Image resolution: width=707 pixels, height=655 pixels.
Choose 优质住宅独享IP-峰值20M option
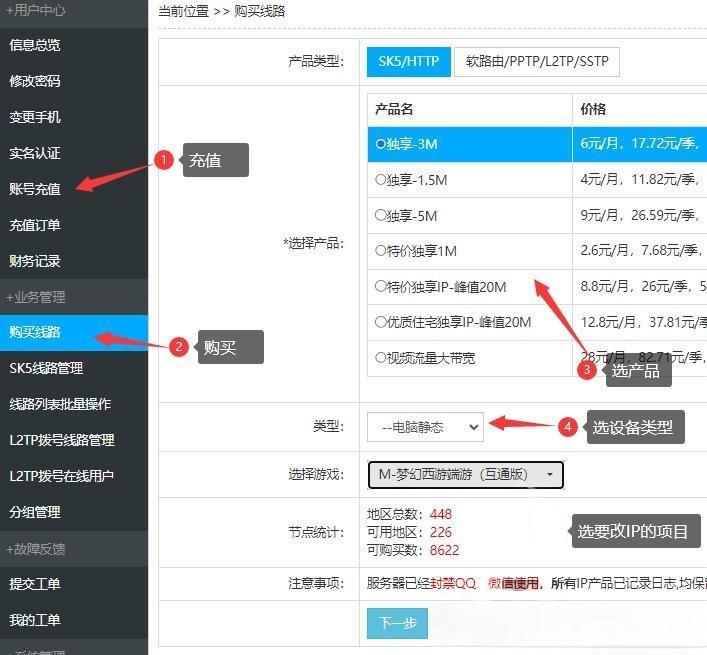coord(380,323)
